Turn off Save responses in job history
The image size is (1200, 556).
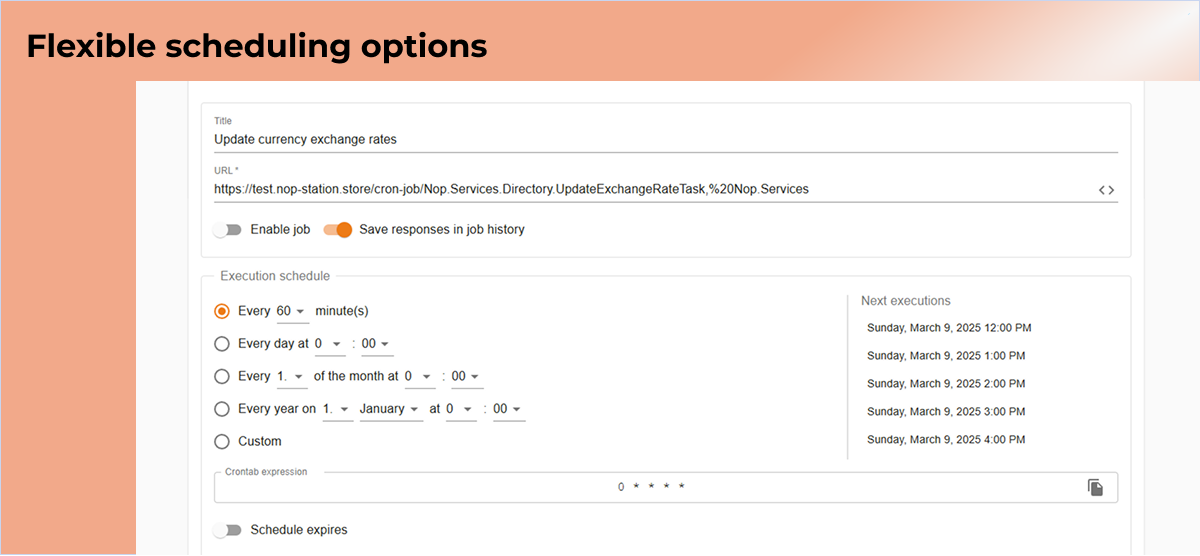click(x=338, y=230)
